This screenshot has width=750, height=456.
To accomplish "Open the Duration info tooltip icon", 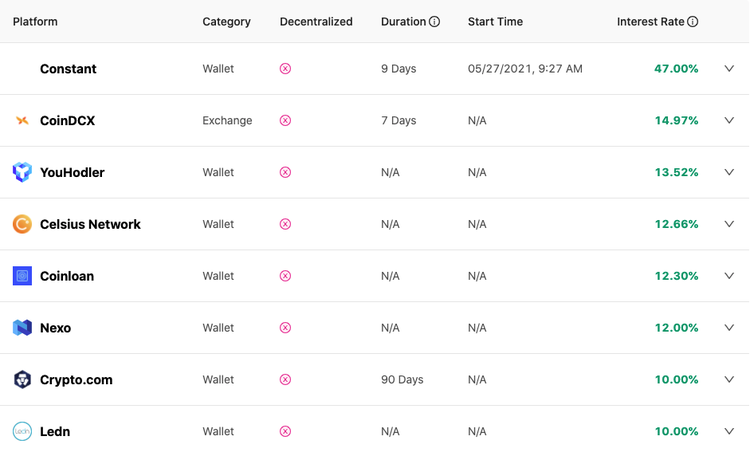I will point(434,22).
